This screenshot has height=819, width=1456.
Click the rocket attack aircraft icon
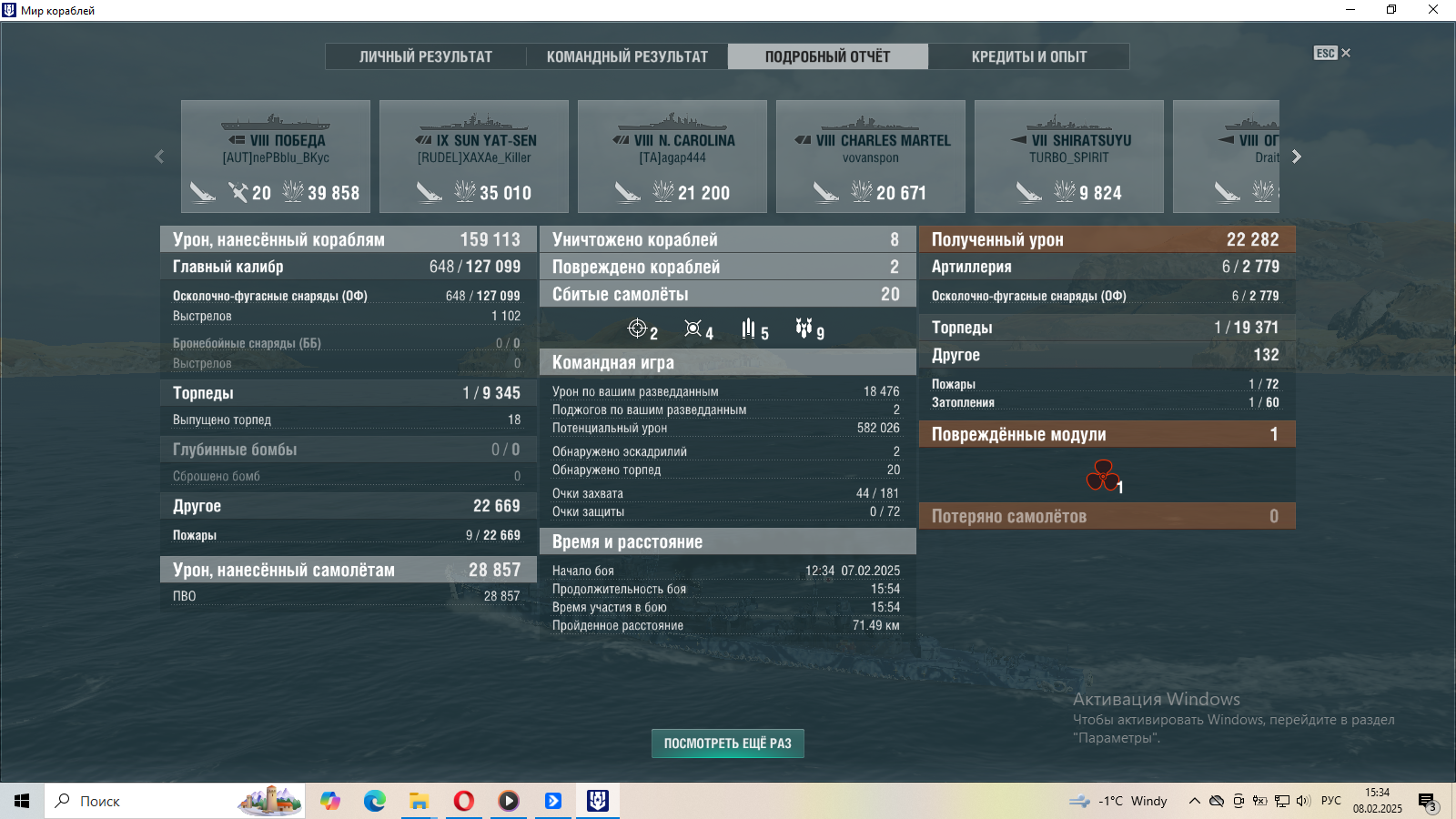point(748,329)
